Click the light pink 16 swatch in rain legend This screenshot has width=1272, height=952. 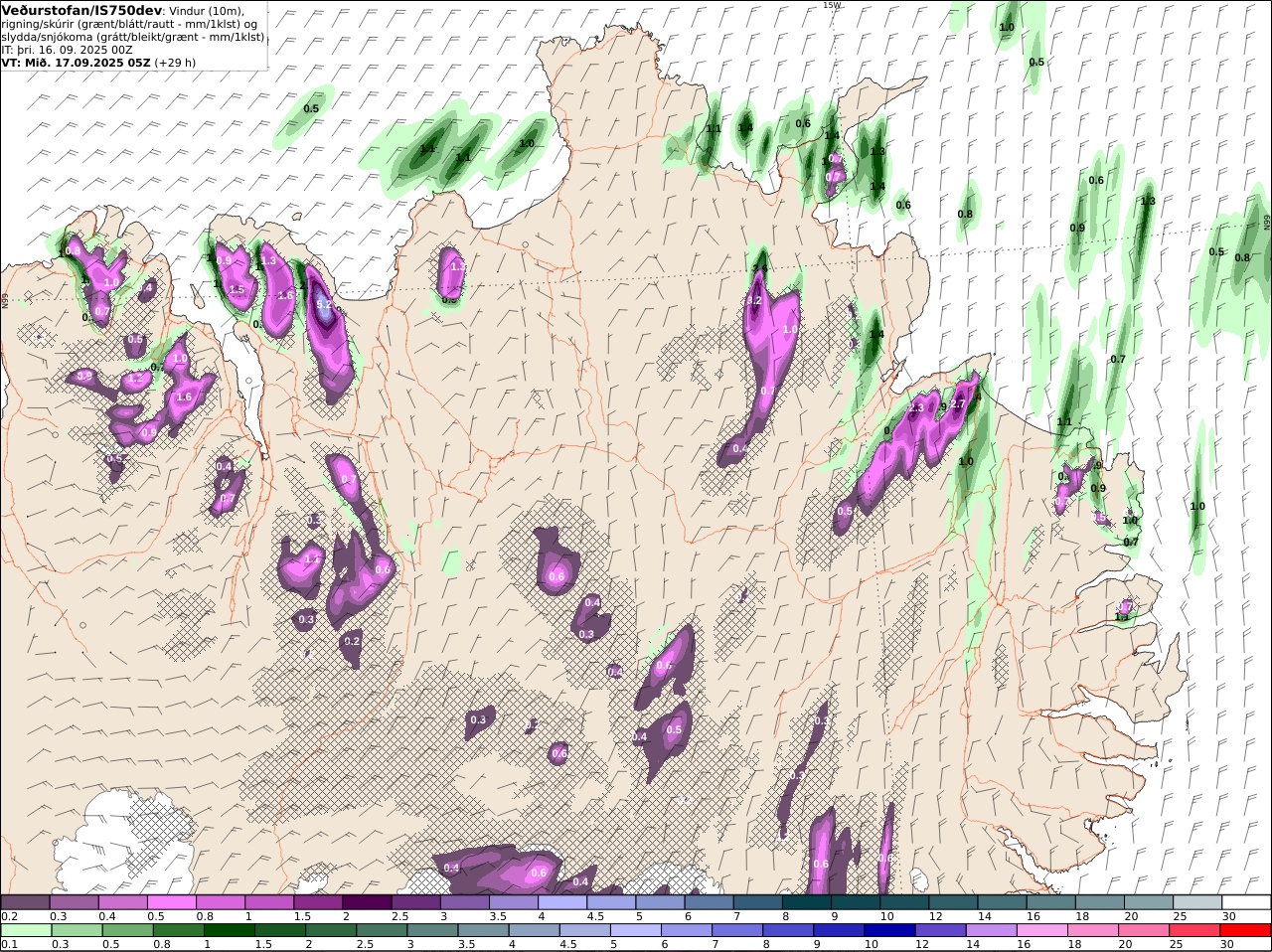1042,930
